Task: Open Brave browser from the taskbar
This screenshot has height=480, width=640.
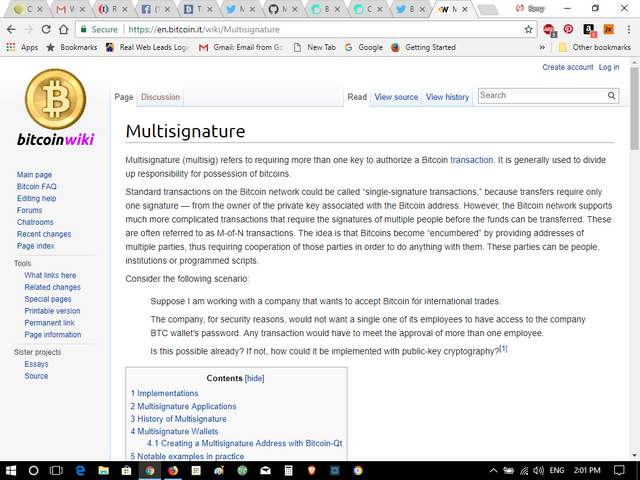Action: coord(312,471)
